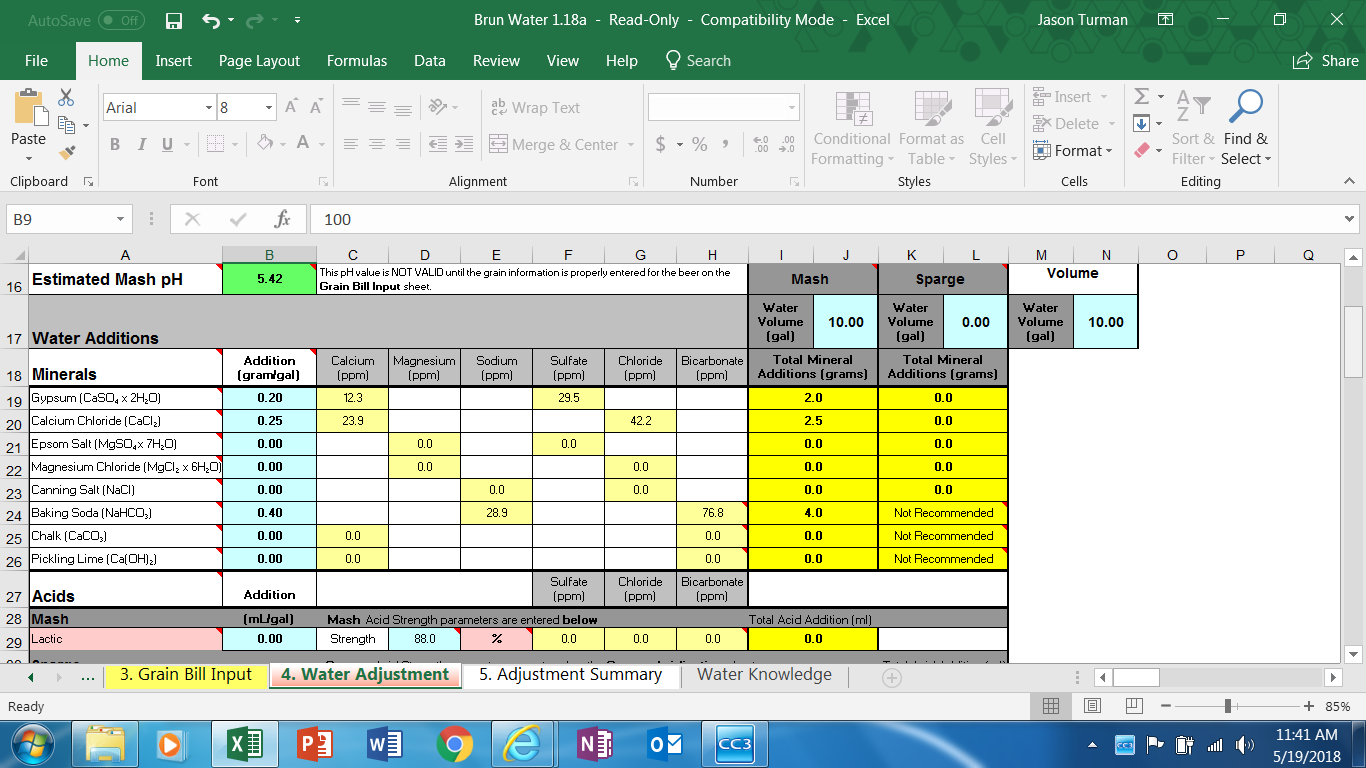
Task: Open the Water Knowledge sheet tab
Action: [x=764, y=675]
